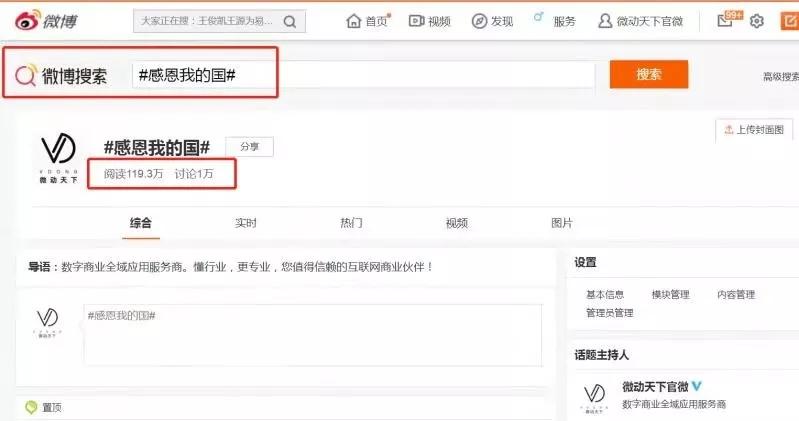Open 发现 discover from the navigation
The height and width of the screenshot is (421, 799).
(x=492, y=21)
